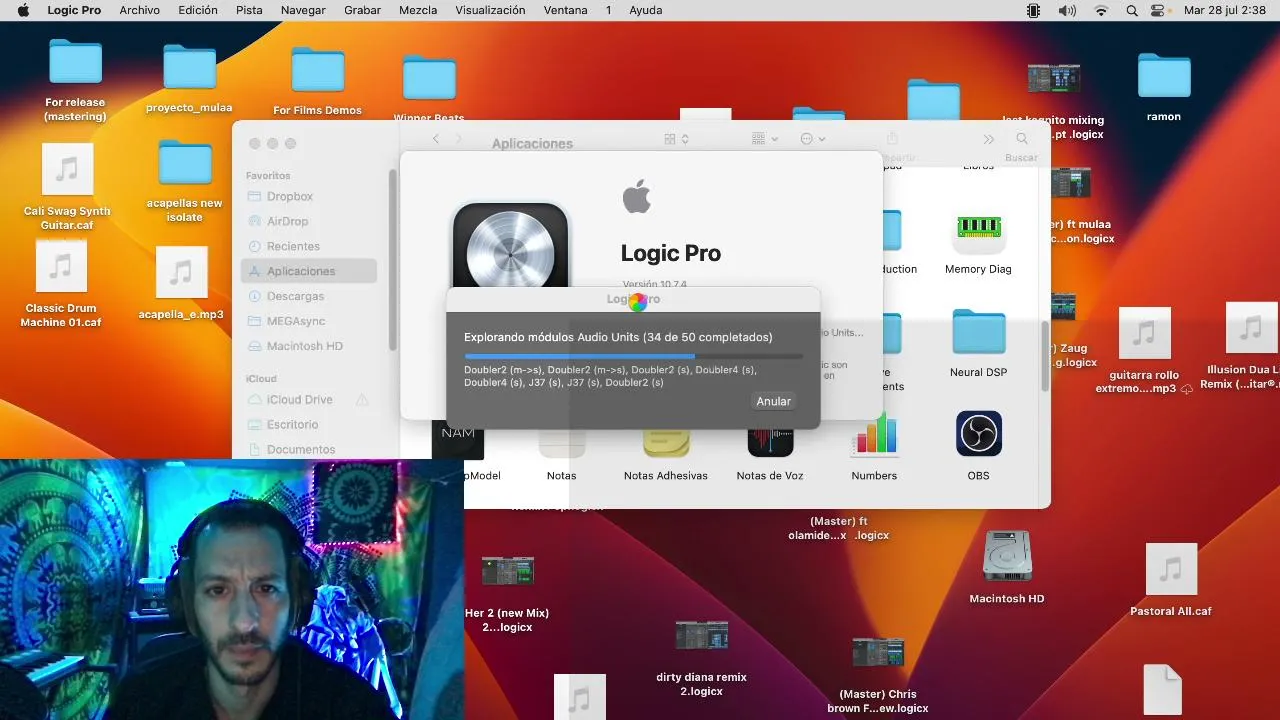
Task: Open the Visualización menu
Action: pyautogui.click(x=490, y=10)
